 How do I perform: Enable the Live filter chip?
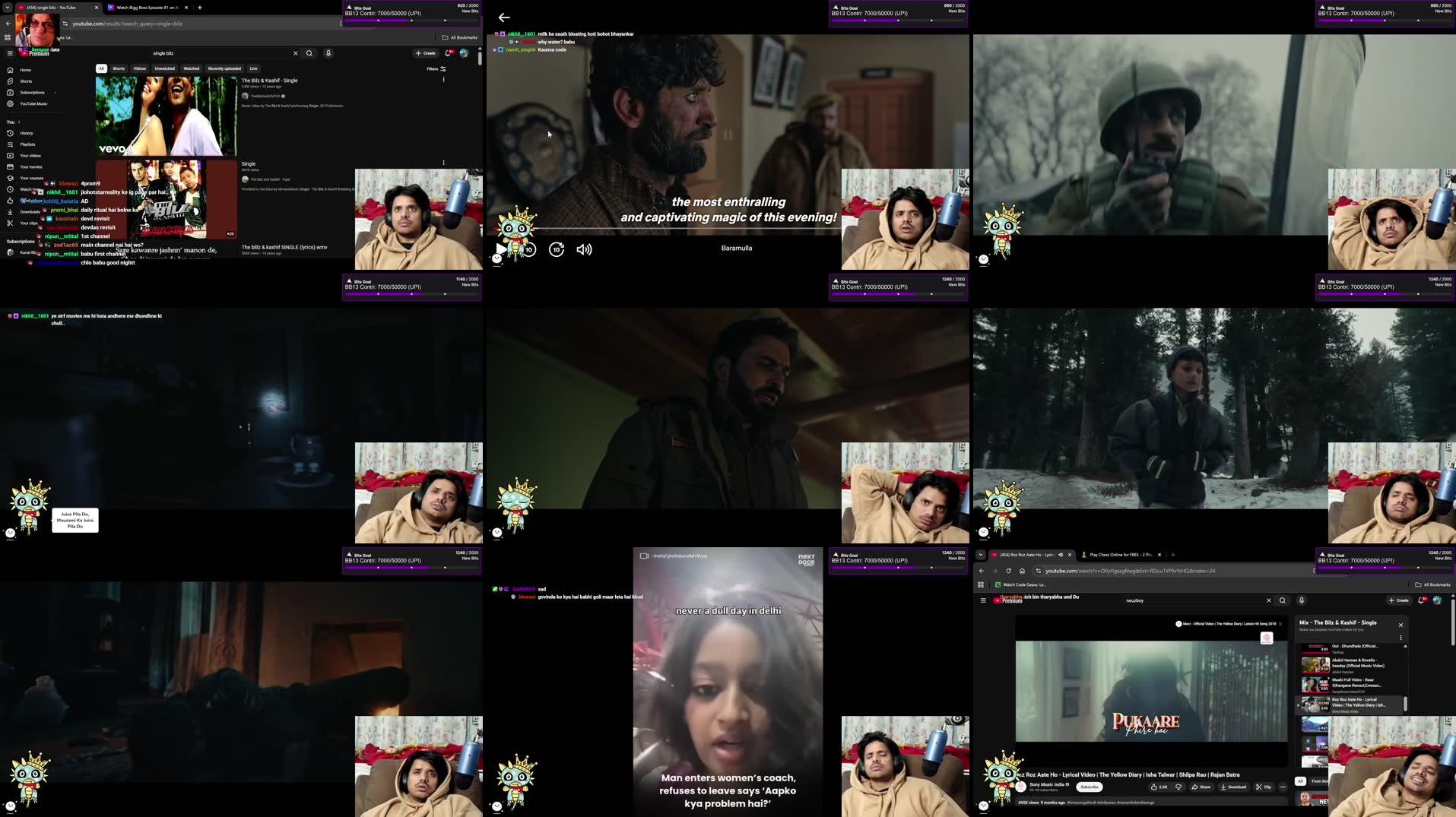(x=253, y=68)
